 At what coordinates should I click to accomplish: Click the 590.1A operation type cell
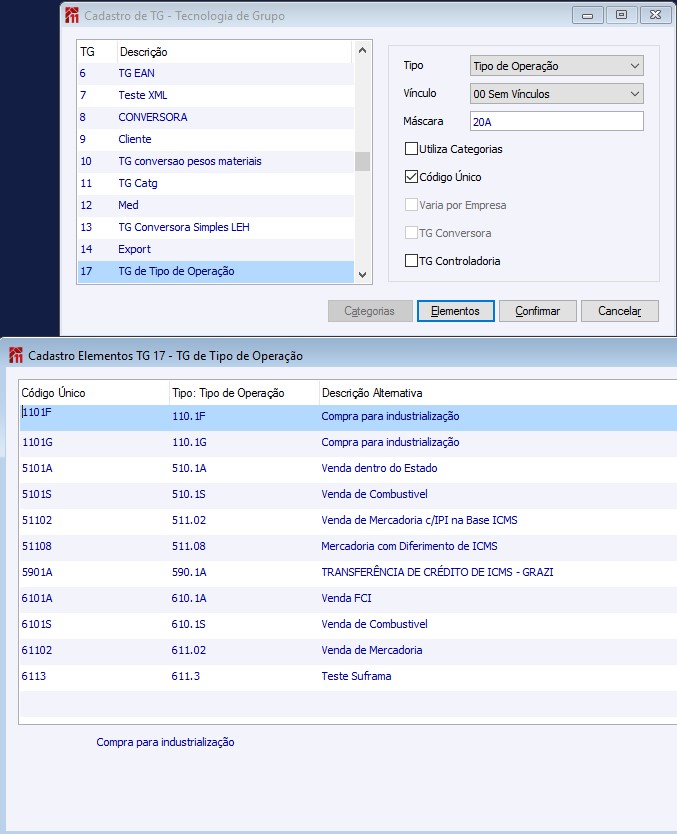tap(244, 572)
